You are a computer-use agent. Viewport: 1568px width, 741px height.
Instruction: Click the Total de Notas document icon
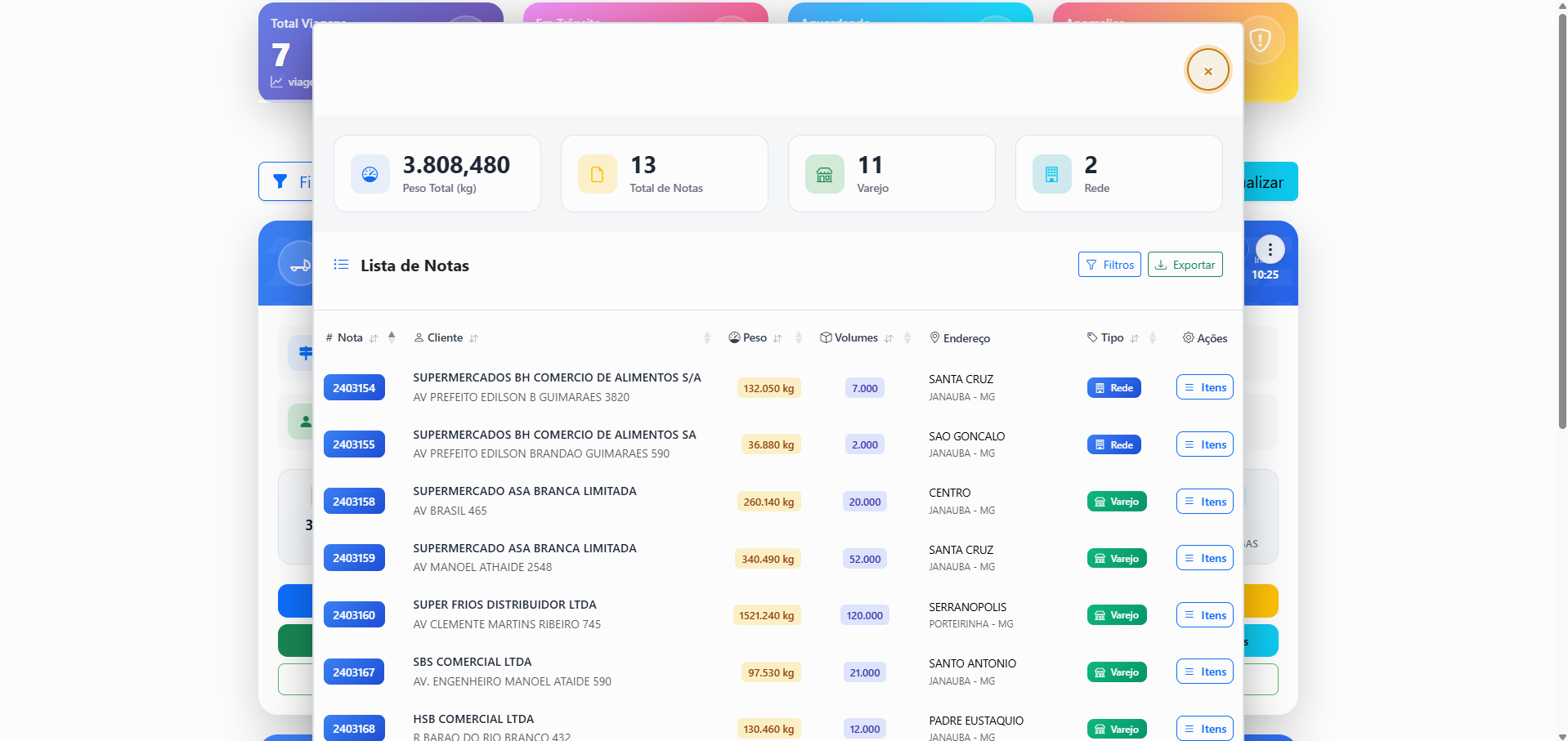click(597, 174)
